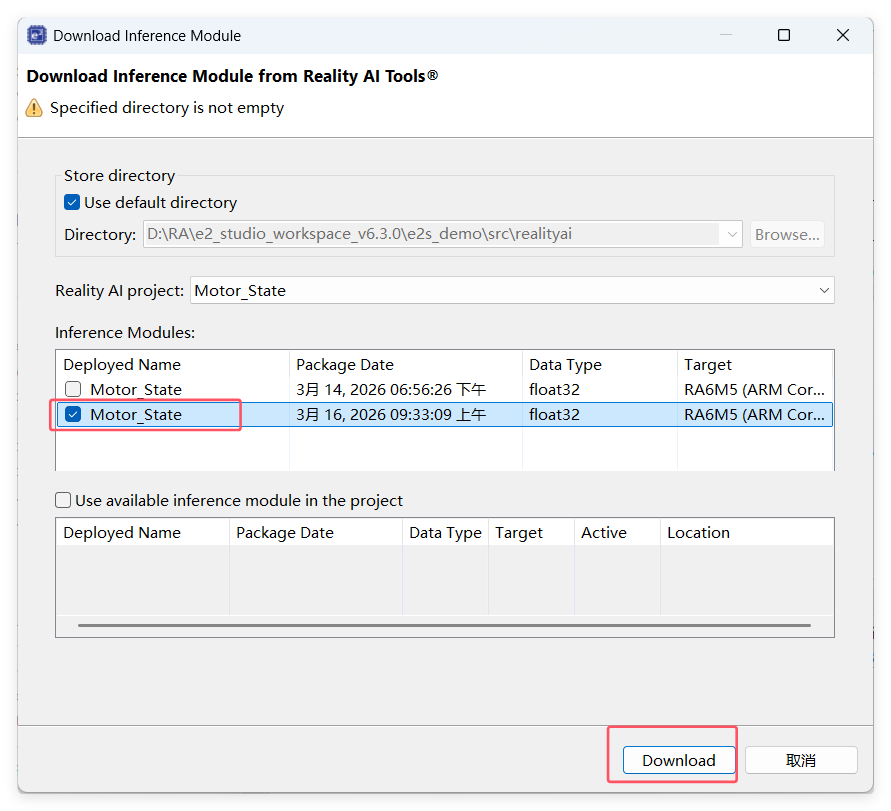Click the warning icon beside directory message
Image resolution: width=891 pixels, height=811 pixels.
click(x=34, y=107)
